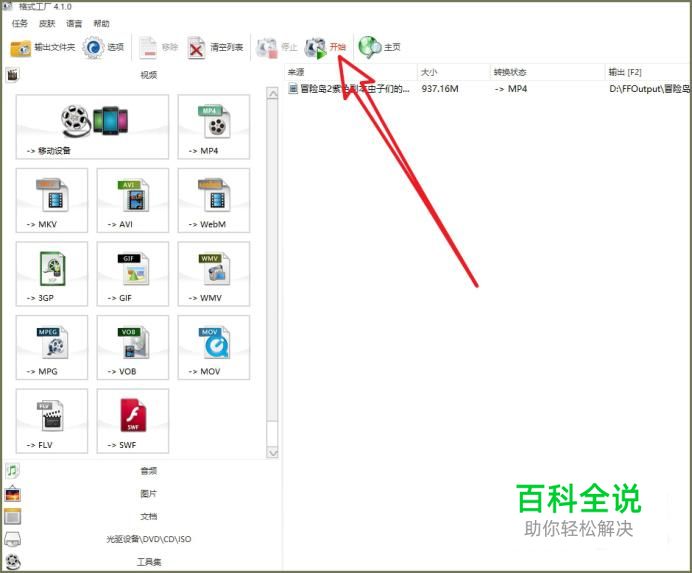
Task: Sort by the 转换状态 status column header
Action: [547, 72]
